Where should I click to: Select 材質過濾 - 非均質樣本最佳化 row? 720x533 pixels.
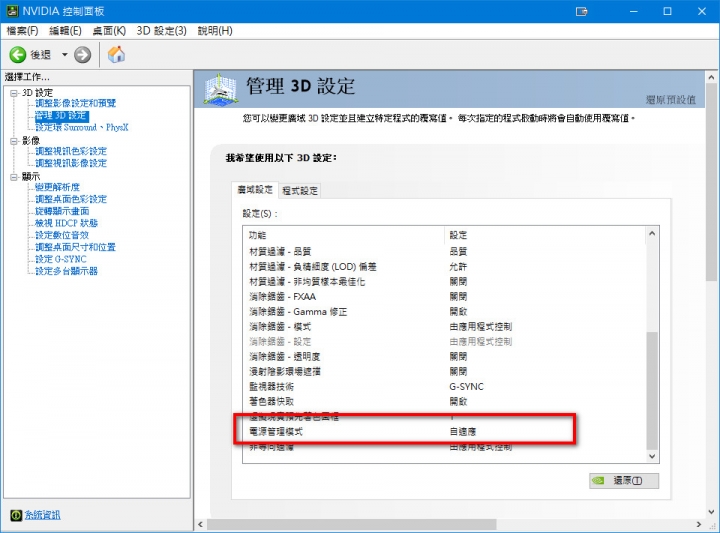click(x=444, y=281)
